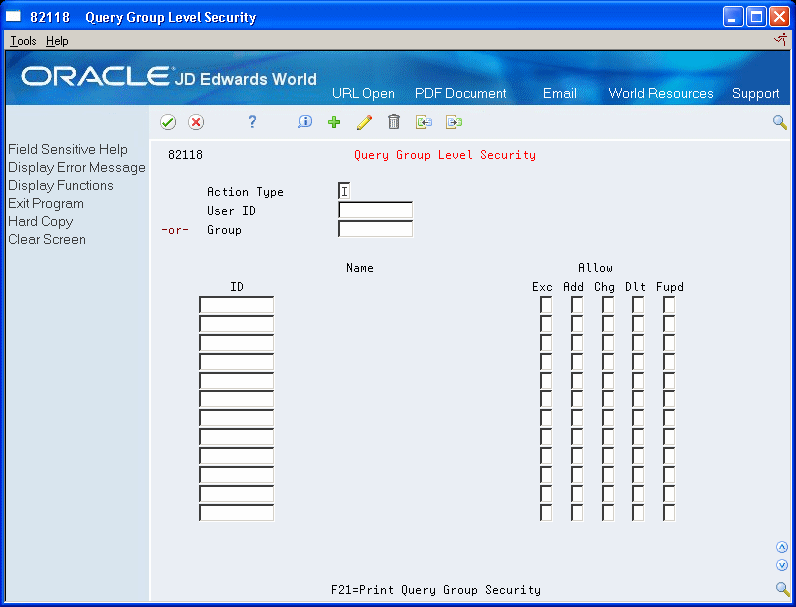This screenshot has width=796, height=607.
Task: Click the green checkmark OK icon
Action: [x=168, y=122]
